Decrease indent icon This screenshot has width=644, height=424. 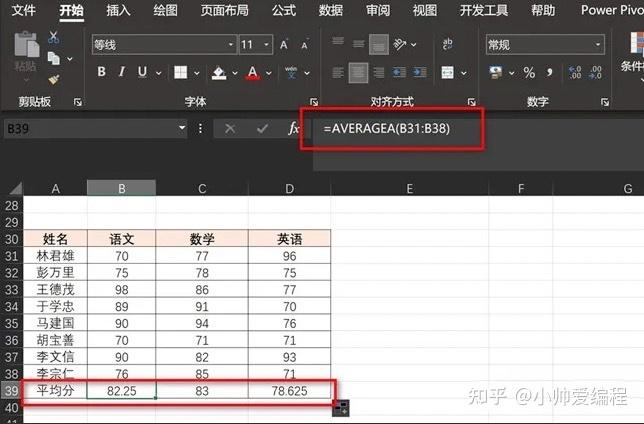click(399, 72)
